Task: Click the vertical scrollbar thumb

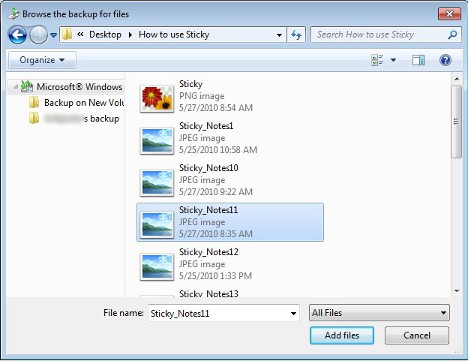Action: coord(457,122)
